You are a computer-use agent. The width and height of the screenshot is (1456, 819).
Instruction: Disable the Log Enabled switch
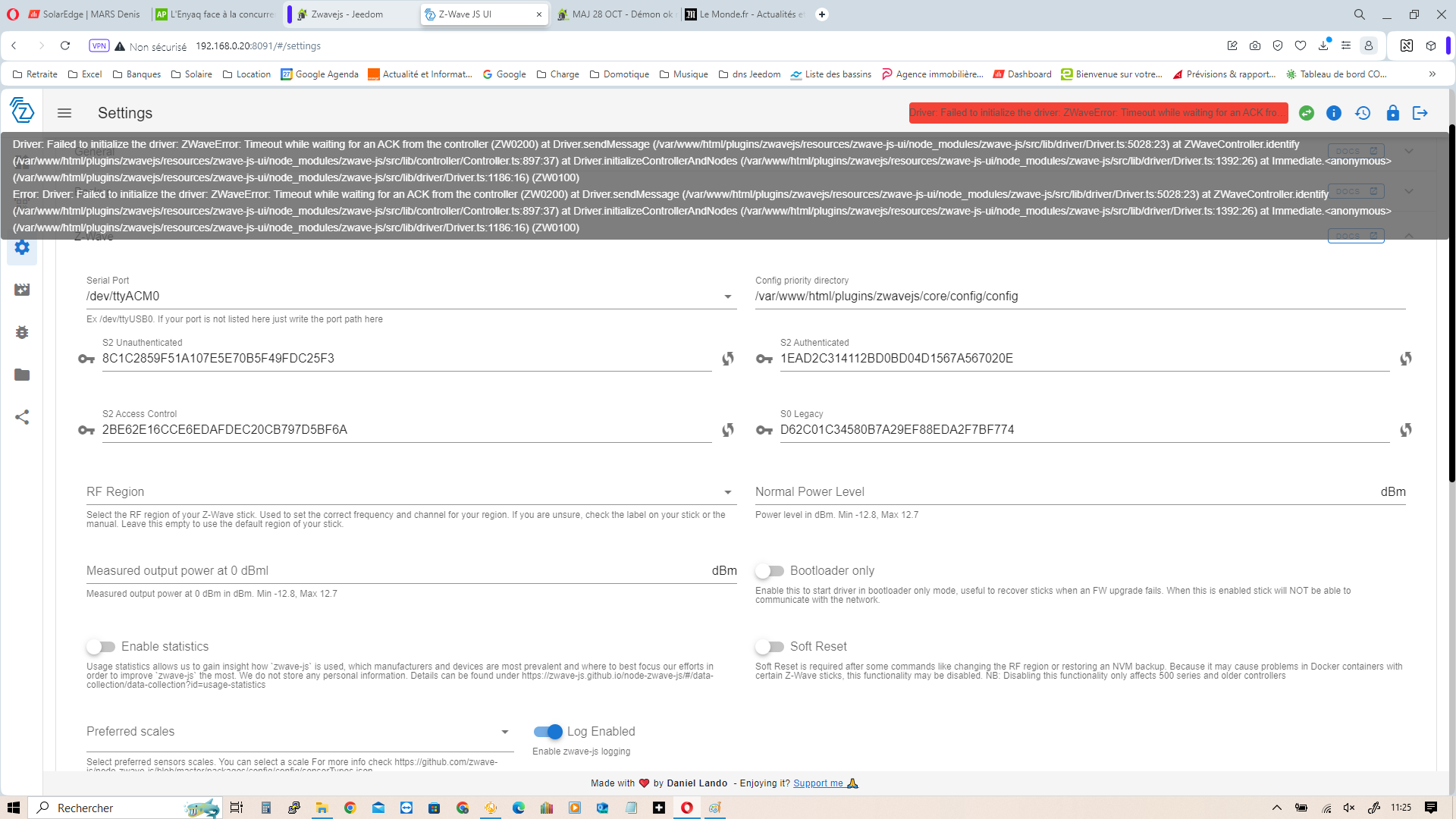pos(548,732)
